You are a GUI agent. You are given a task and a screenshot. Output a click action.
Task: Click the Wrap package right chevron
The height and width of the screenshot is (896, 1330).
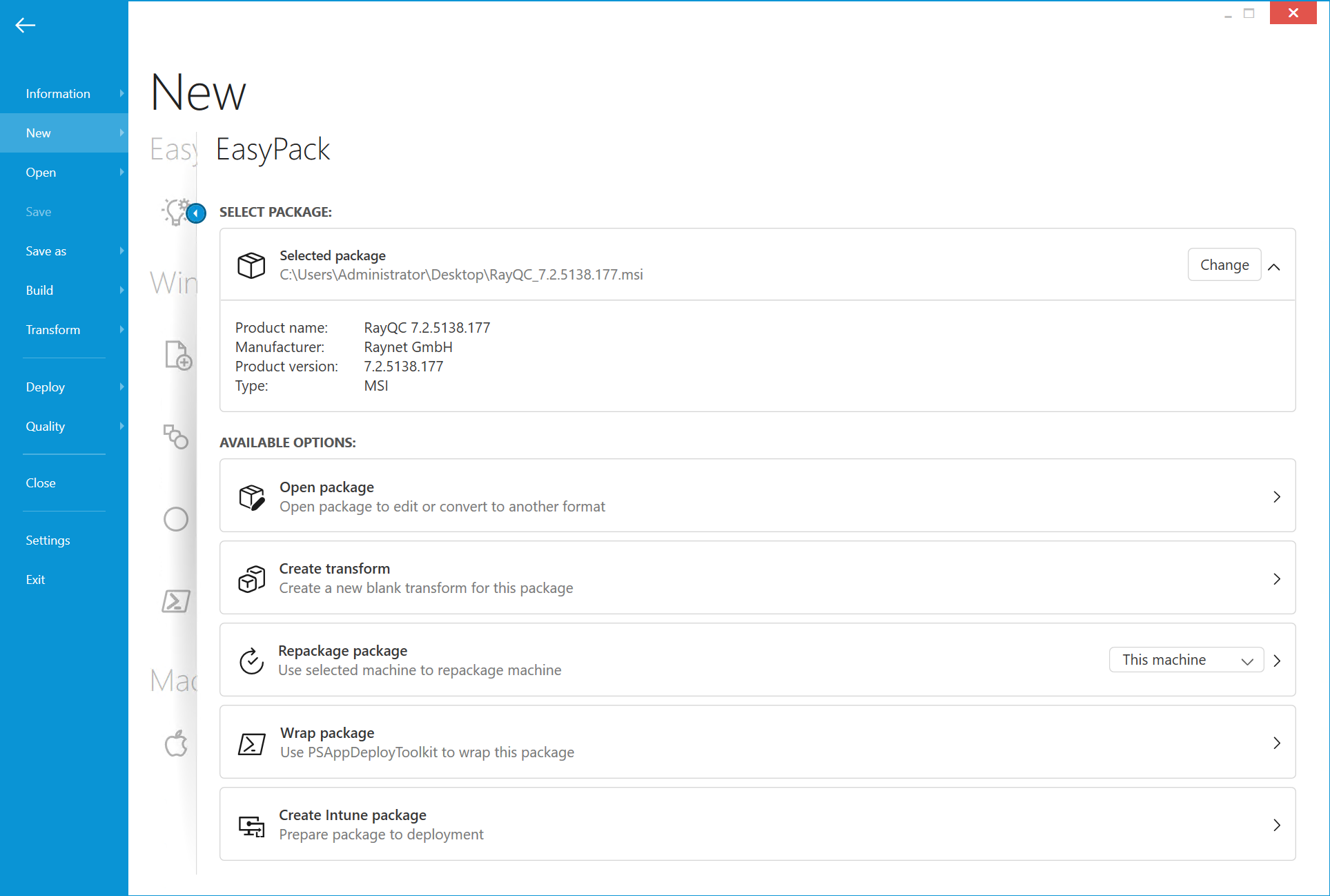[x=1277, y=743]
